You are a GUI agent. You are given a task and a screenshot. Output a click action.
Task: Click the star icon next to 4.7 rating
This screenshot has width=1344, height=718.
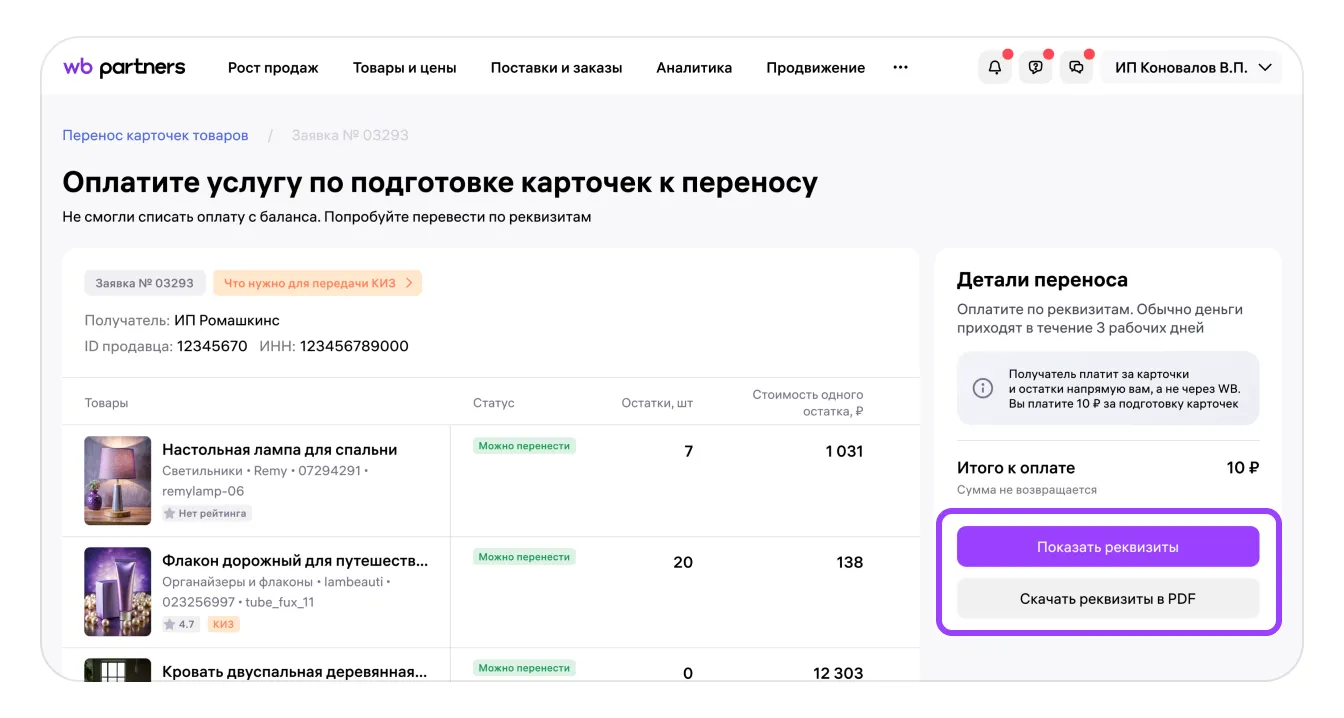point(170,624)
